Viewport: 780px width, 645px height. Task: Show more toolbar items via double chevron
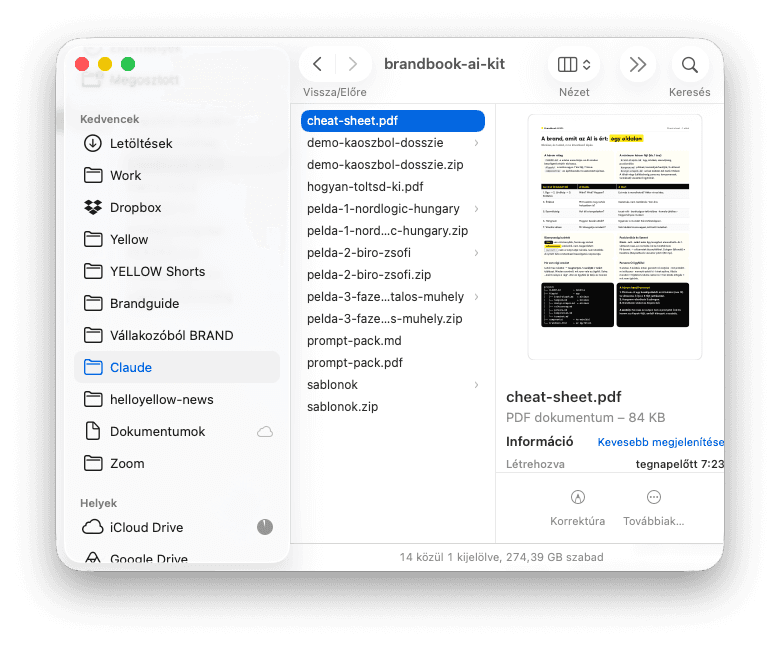pyautogui.click(x=637, y=65)
